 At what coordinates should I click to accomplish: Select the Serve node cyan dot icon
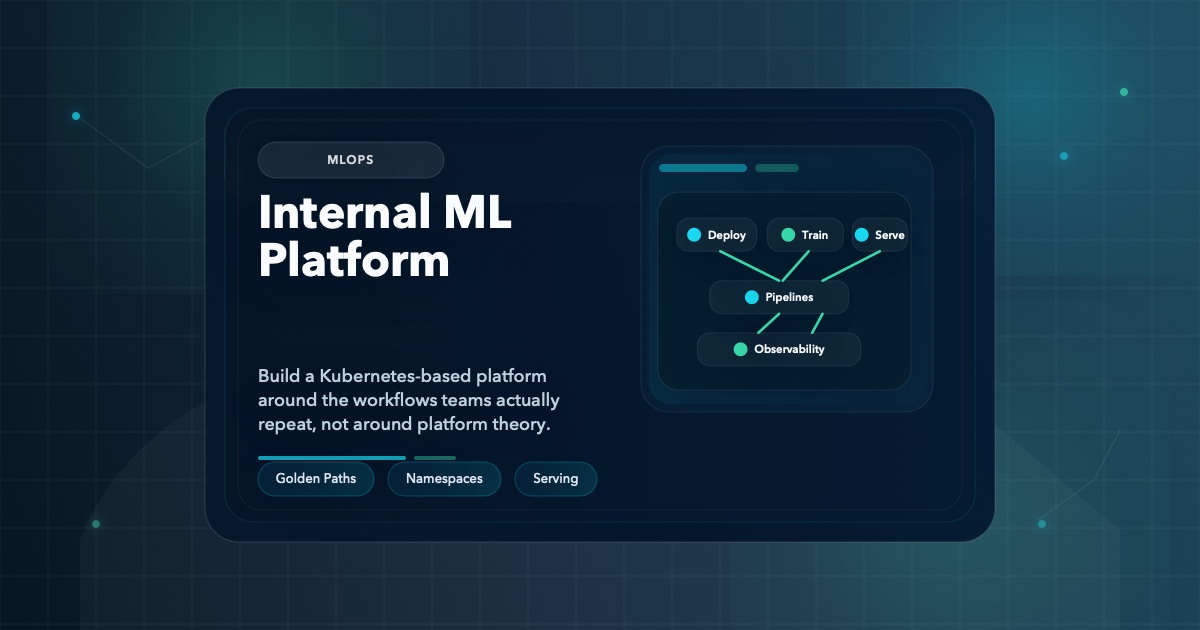click(862, 234)
